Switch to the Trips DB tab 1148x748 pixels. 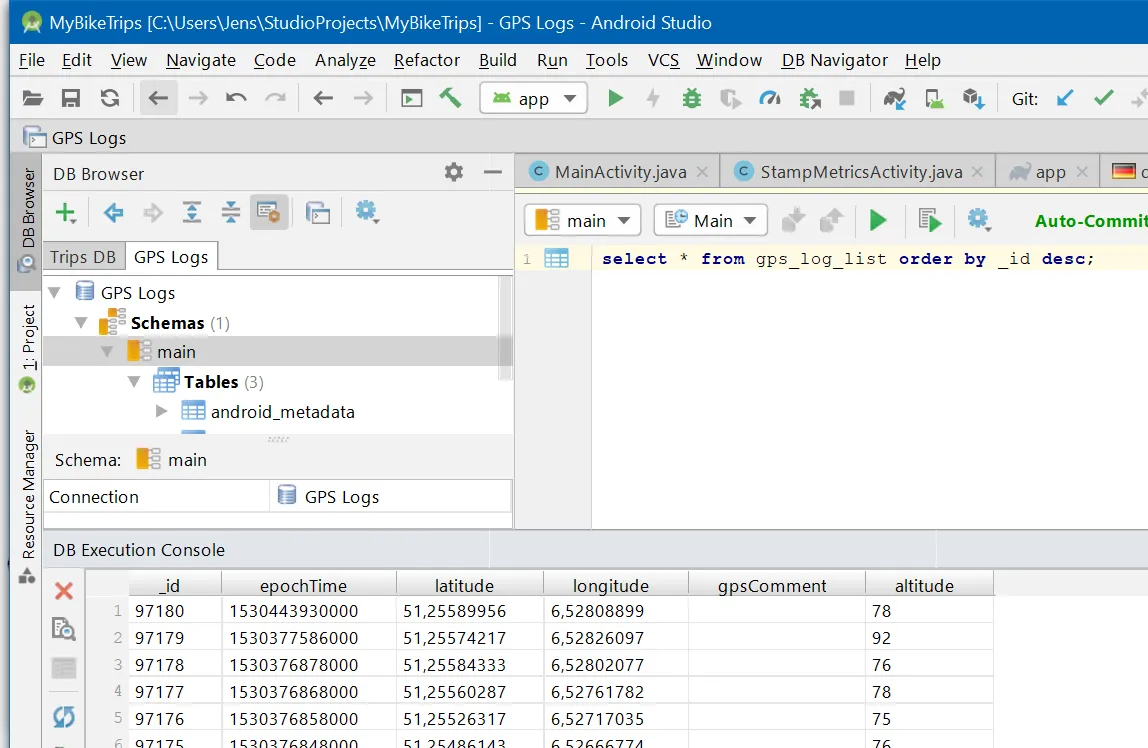(x=83, y=257)
